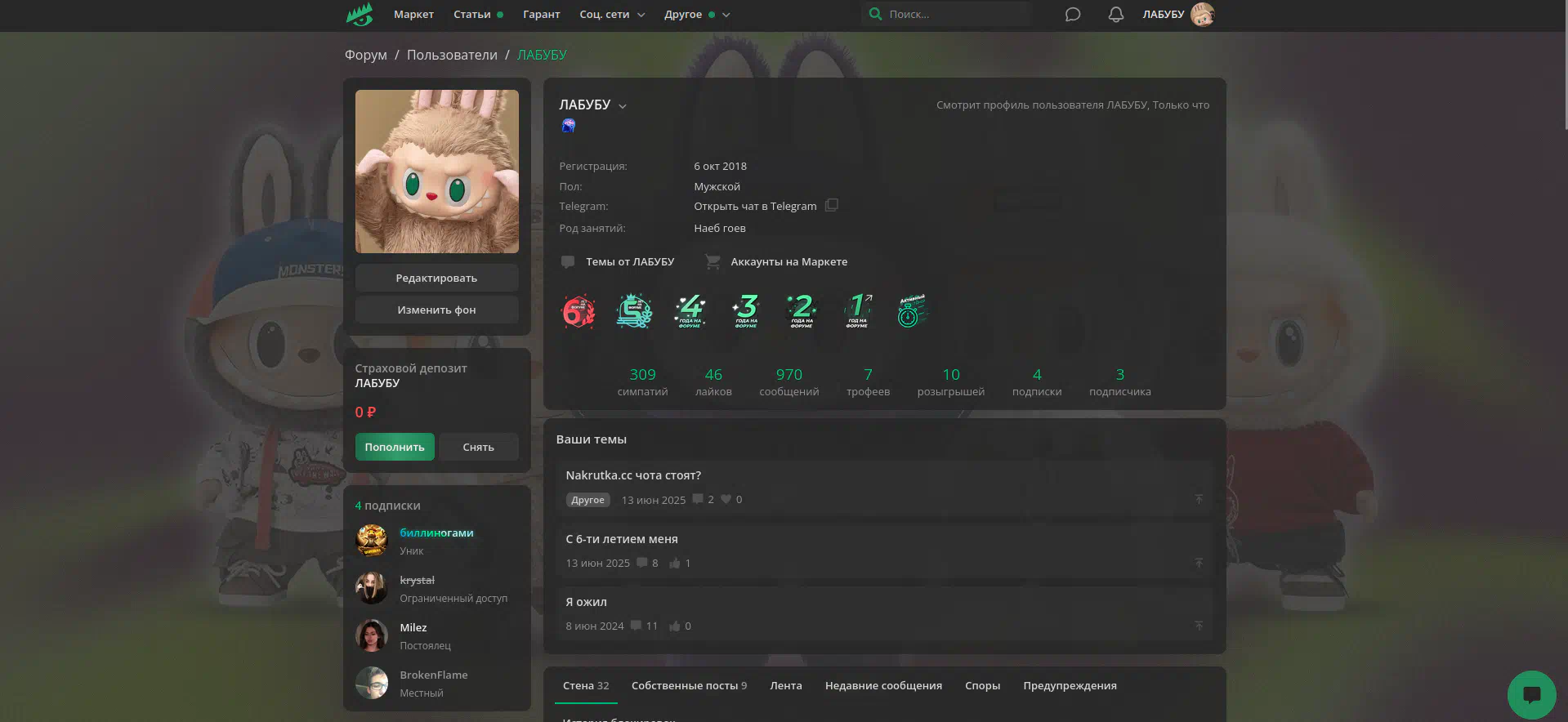Expand the Соц. сети dropdown

[x=612, y=14]
